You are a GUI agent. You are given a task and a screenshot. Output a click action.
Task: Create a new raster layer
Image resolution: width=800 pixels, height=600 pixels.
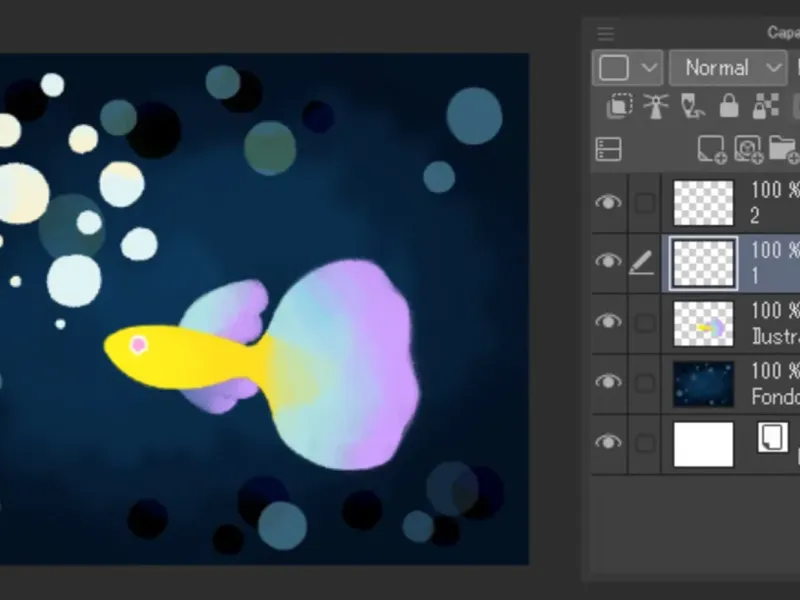pos(712,149)
